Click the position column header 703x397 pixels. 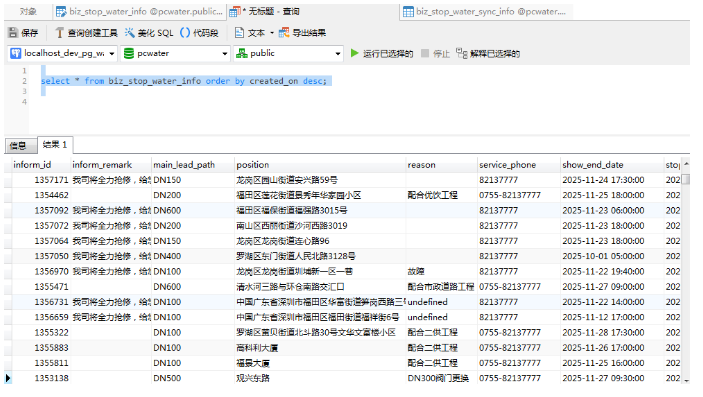[320, 165]
